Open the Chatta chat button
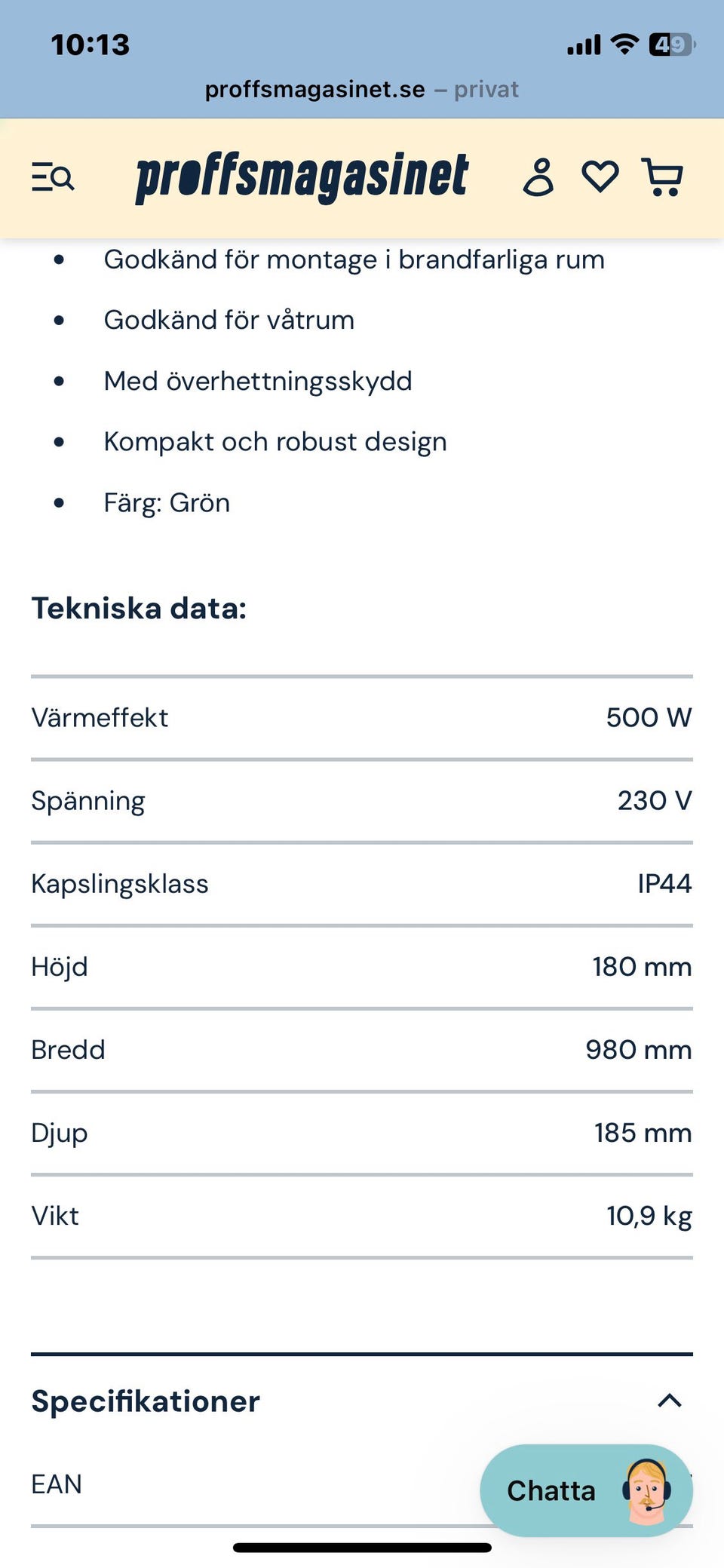This screenshot has height=1568, width=724. coord(551,1490)
